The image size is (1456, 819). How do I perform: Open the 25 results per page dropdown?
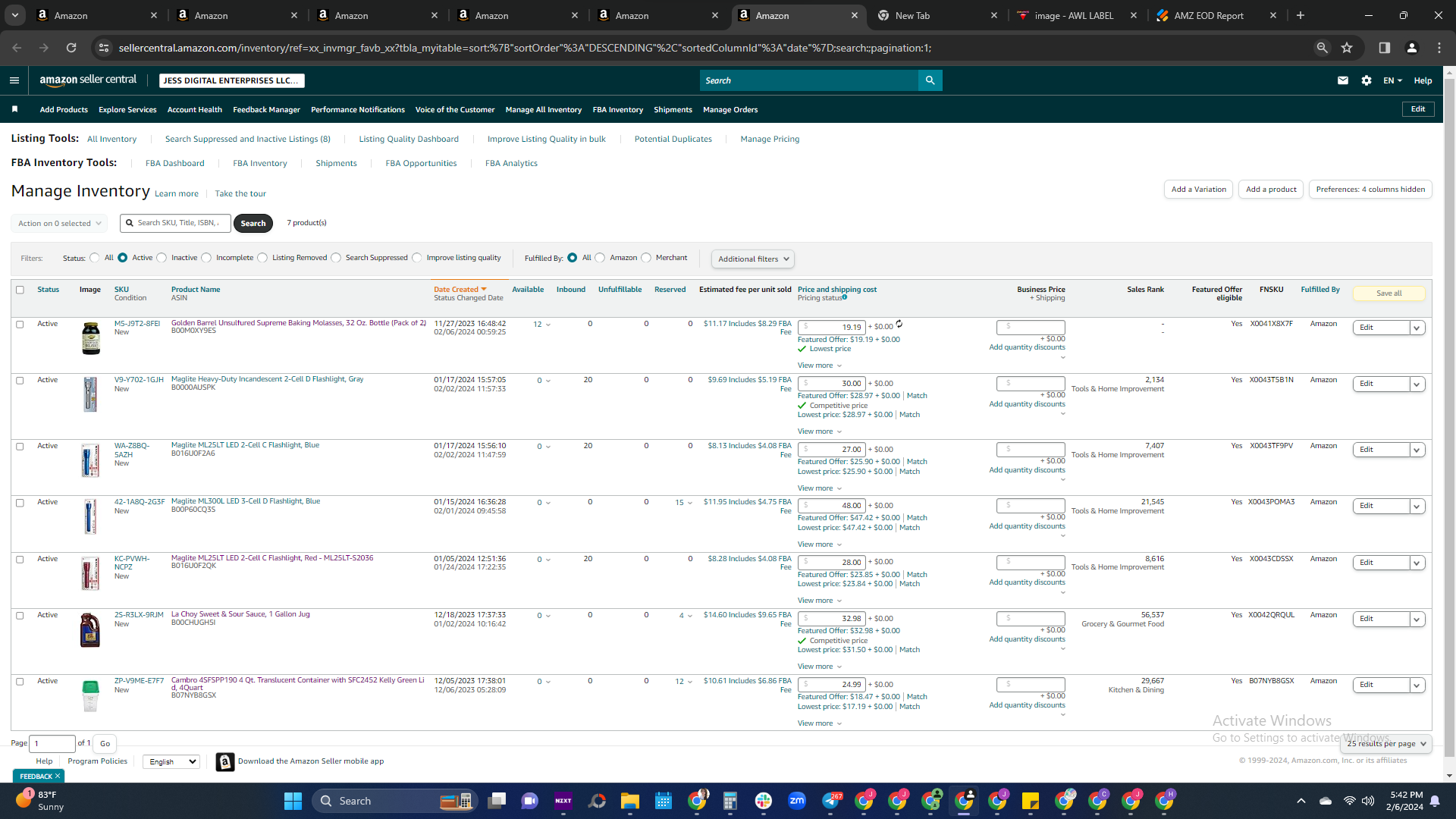(x=1386, y=744)
